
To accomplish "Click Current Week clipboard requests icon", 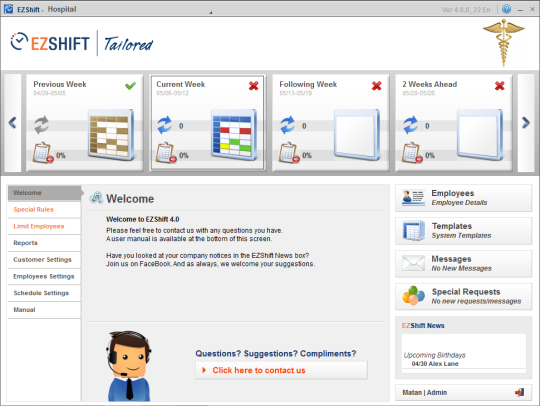I will point(166,153).
